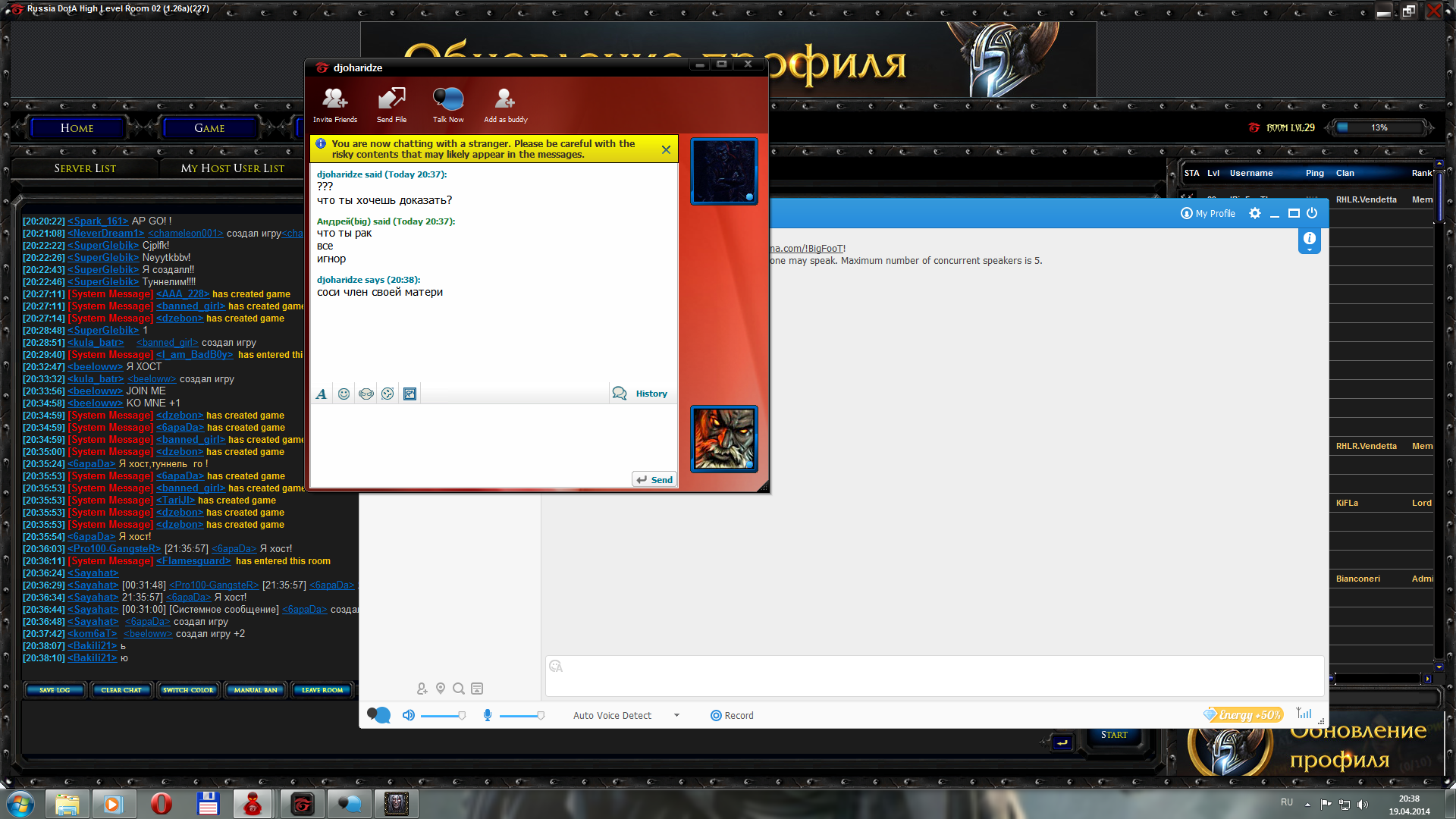Open the round cookie-style emoticon set
The height and width of the screenshot is (819, 1456).
pyautogui.click(x=388, y=394)
